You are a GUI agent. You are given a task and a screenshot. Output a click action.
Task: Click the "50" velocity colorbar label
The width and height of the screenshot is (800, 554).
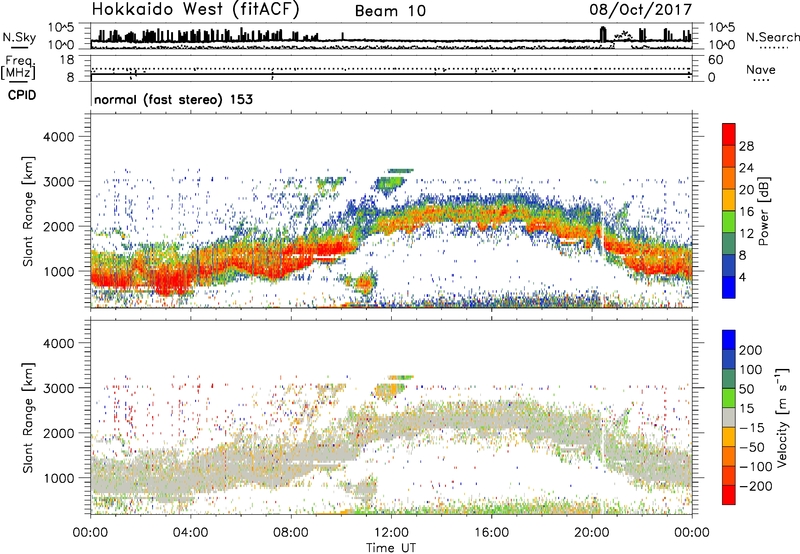click(746, 389)
